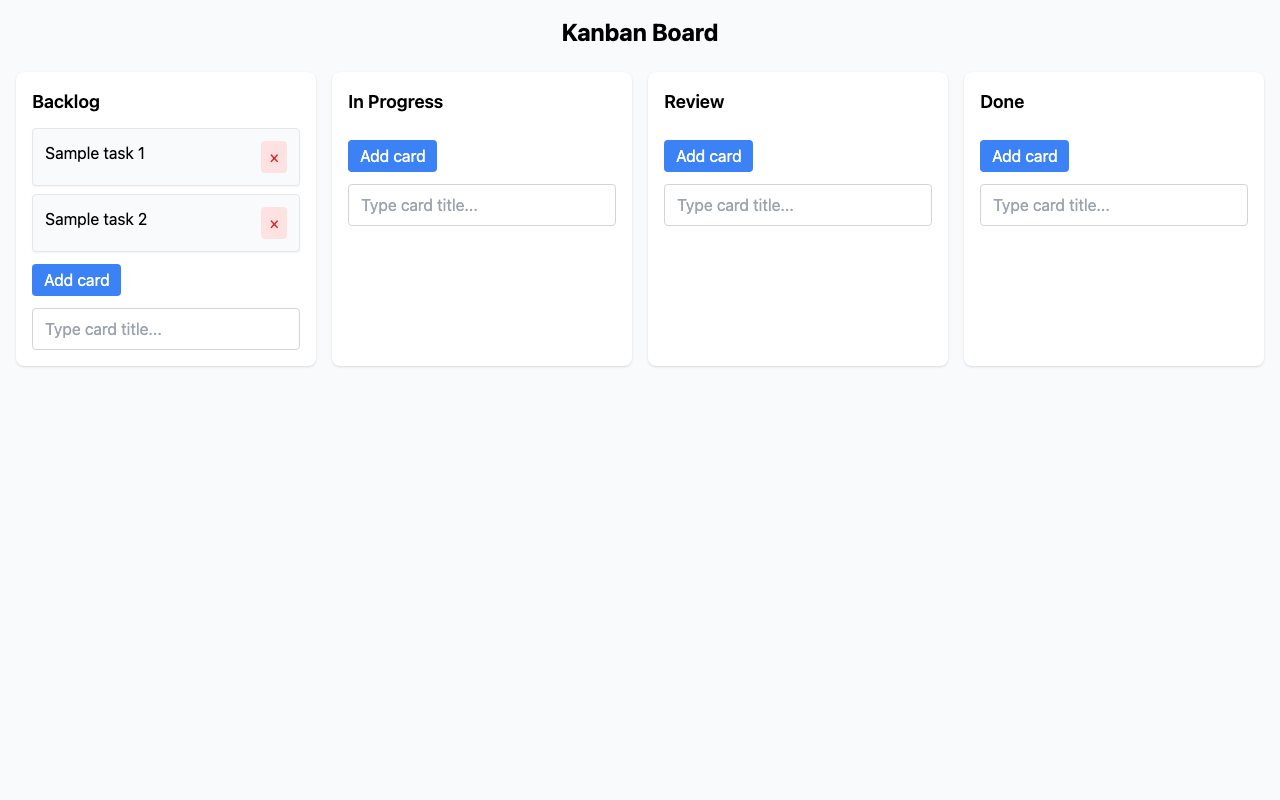
Task: Focus the Done column card title field
Action: click(1114, 205)
